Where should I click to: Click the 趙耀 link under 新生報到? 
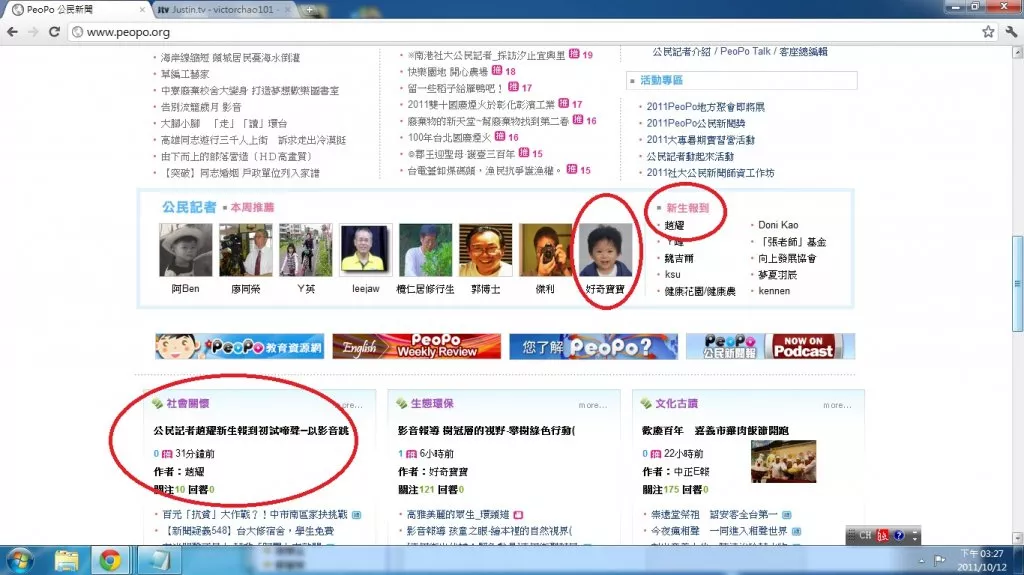674,225
